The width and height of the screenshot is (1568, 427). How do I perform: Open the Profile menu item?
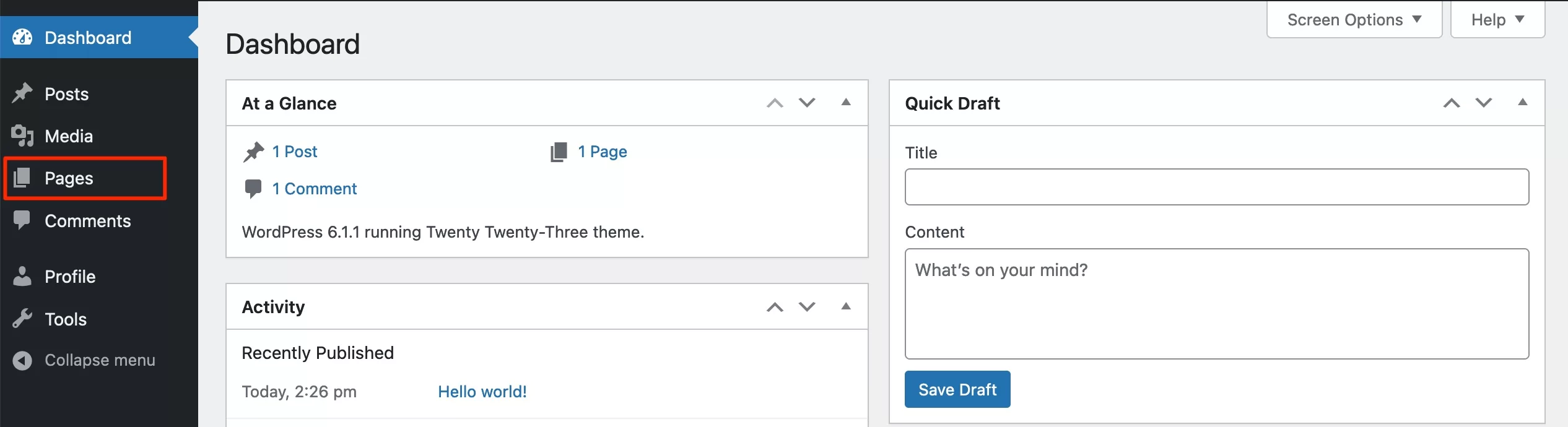pos(99,276)
